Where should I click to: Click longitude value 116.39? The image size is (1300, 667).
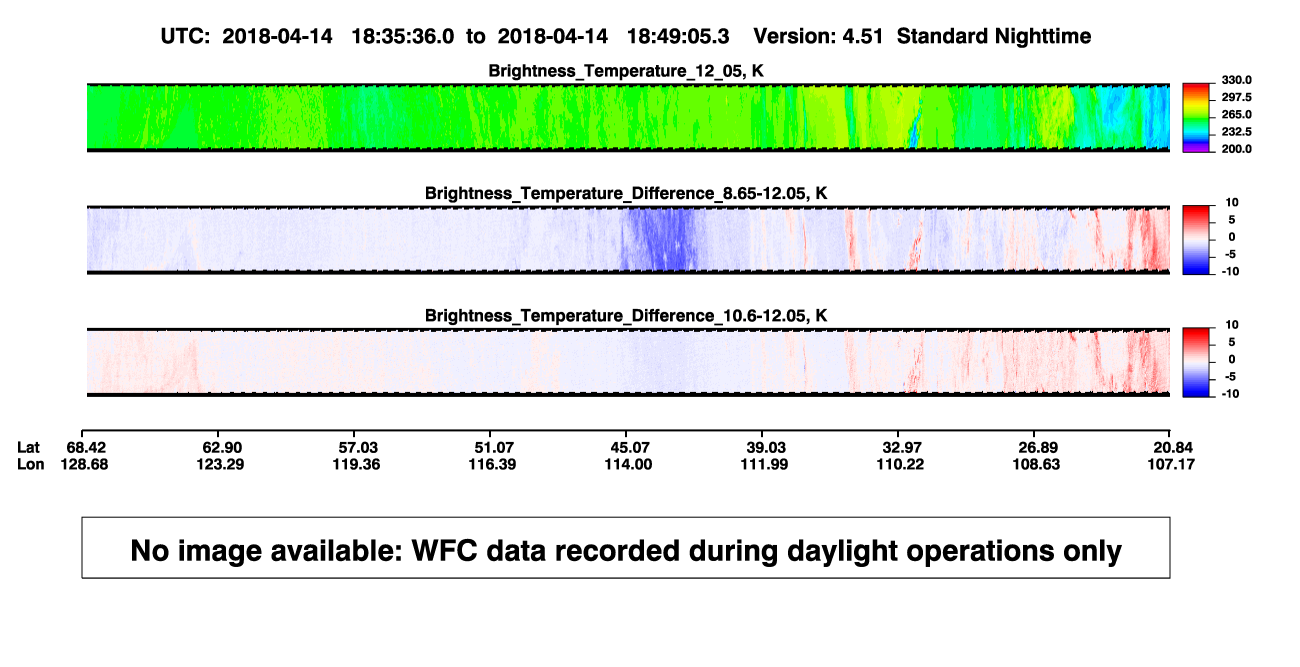point(494,464)
